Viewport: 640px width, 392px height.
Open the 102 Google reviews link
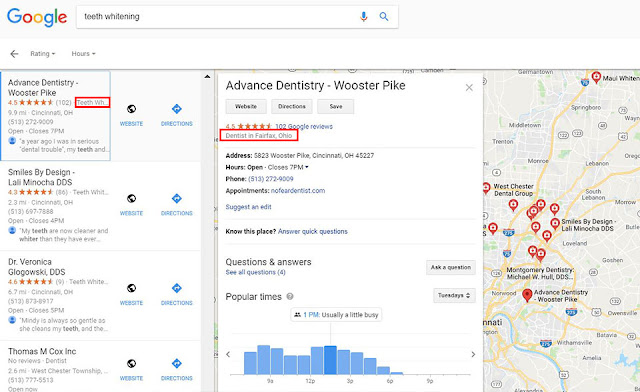click(304, 127)
